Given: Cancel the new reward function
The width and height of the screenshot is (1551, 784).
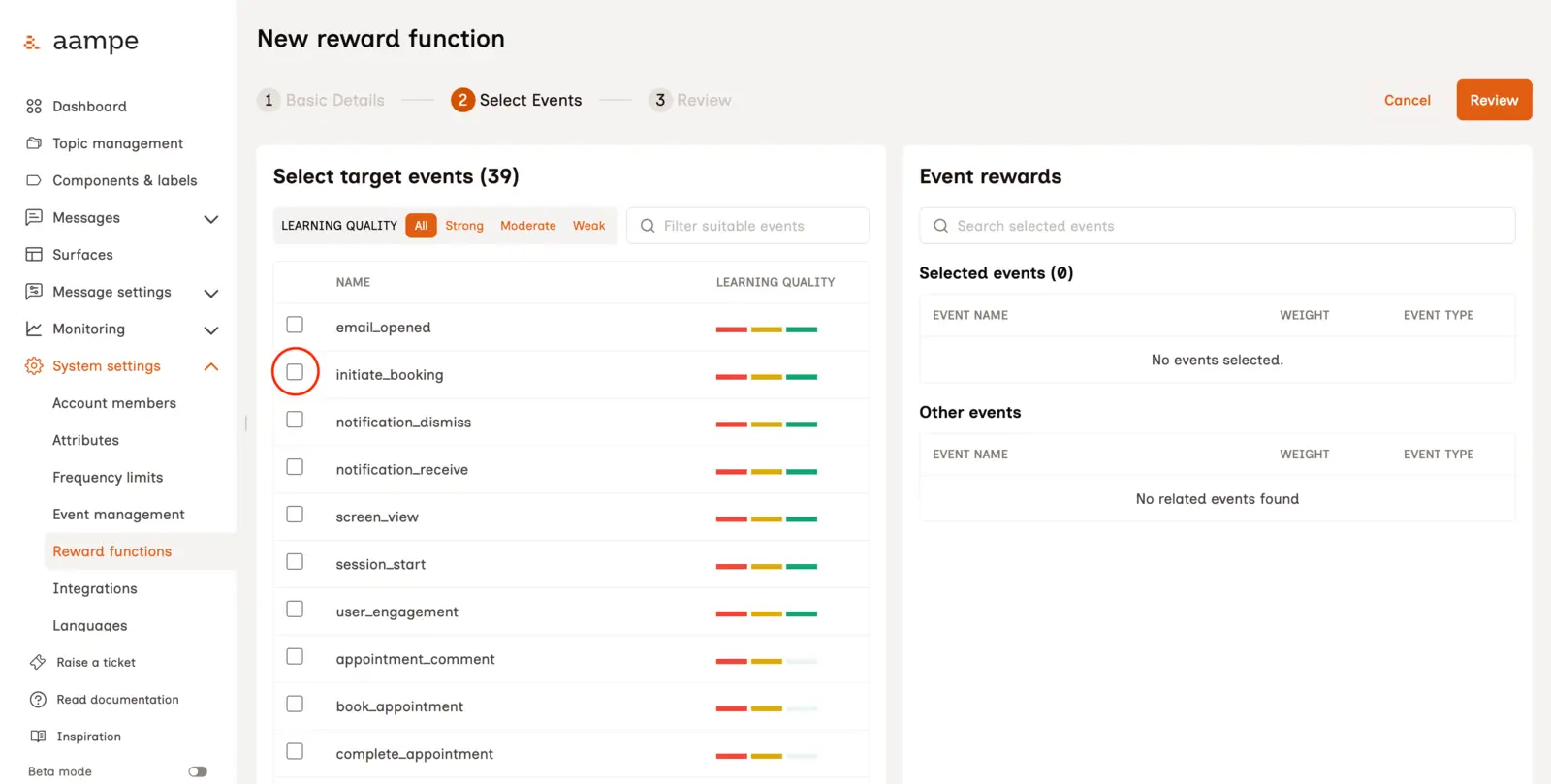Looking at the screenshot, I should [x=1408, y=100].
